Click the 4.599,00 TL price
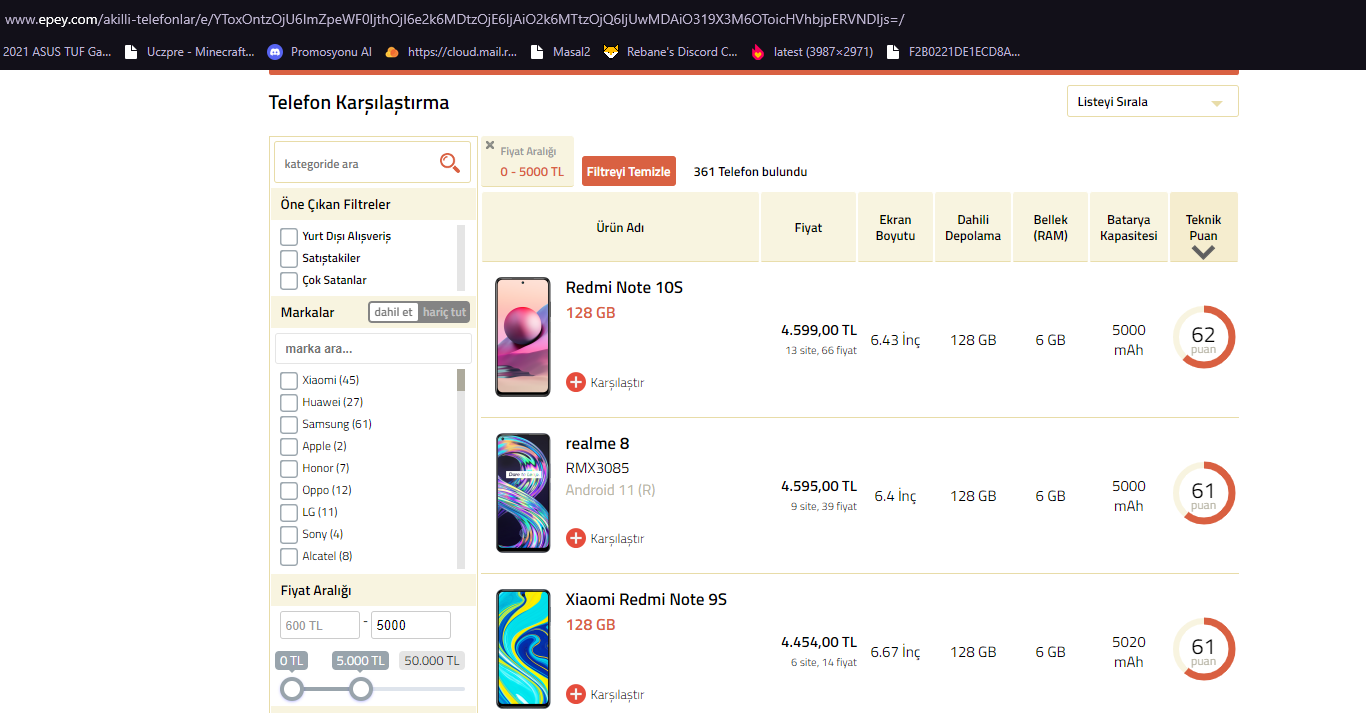Viewport: 1366px width, 713px height. (819, 330)
